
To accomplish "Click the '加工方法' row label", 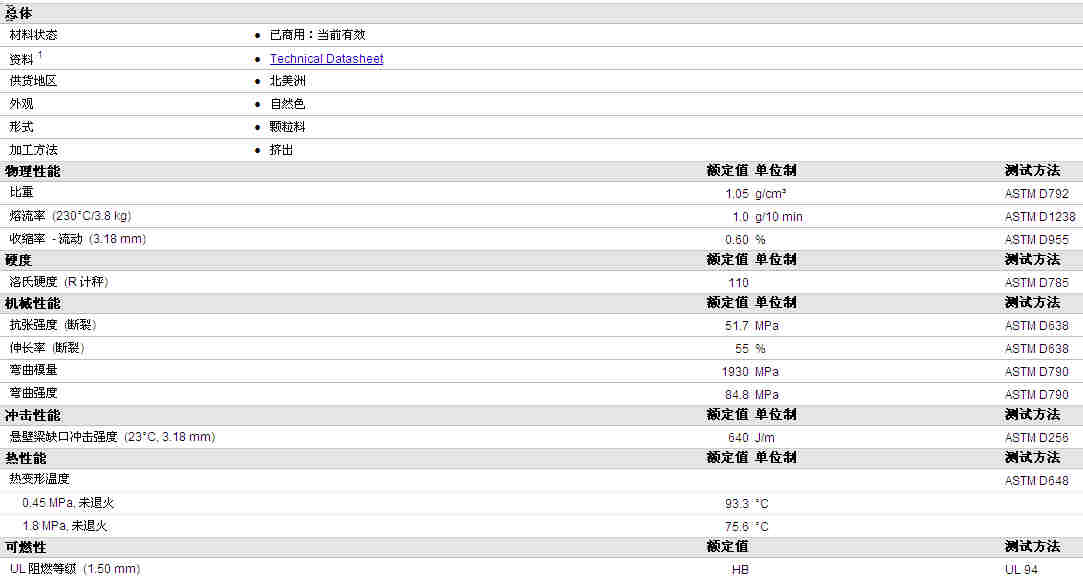I will tap(33, 150).
